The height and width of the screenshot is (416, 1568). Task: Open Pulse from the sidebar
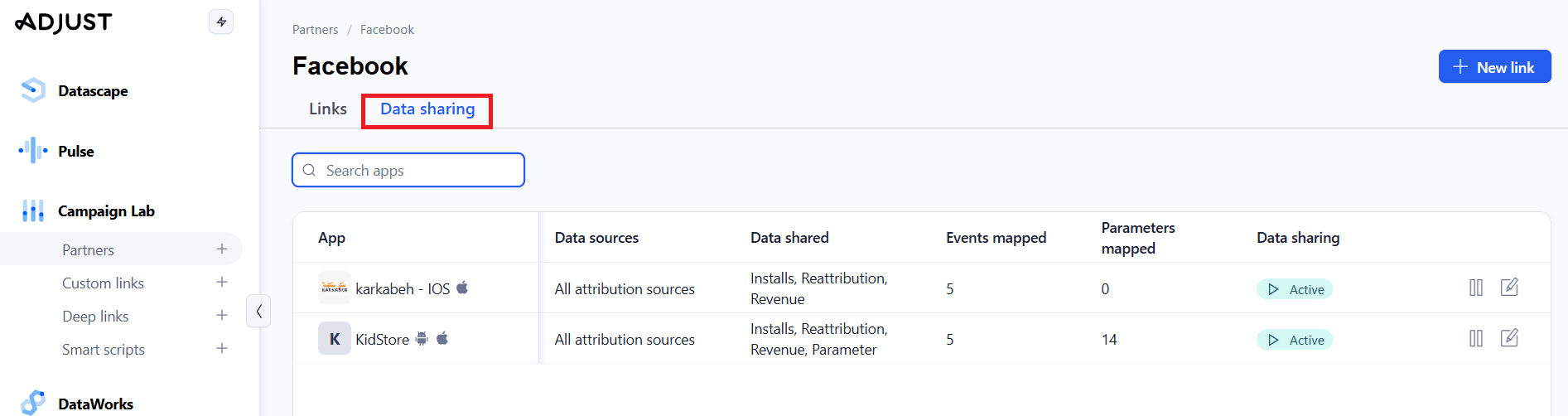[75, 152]
